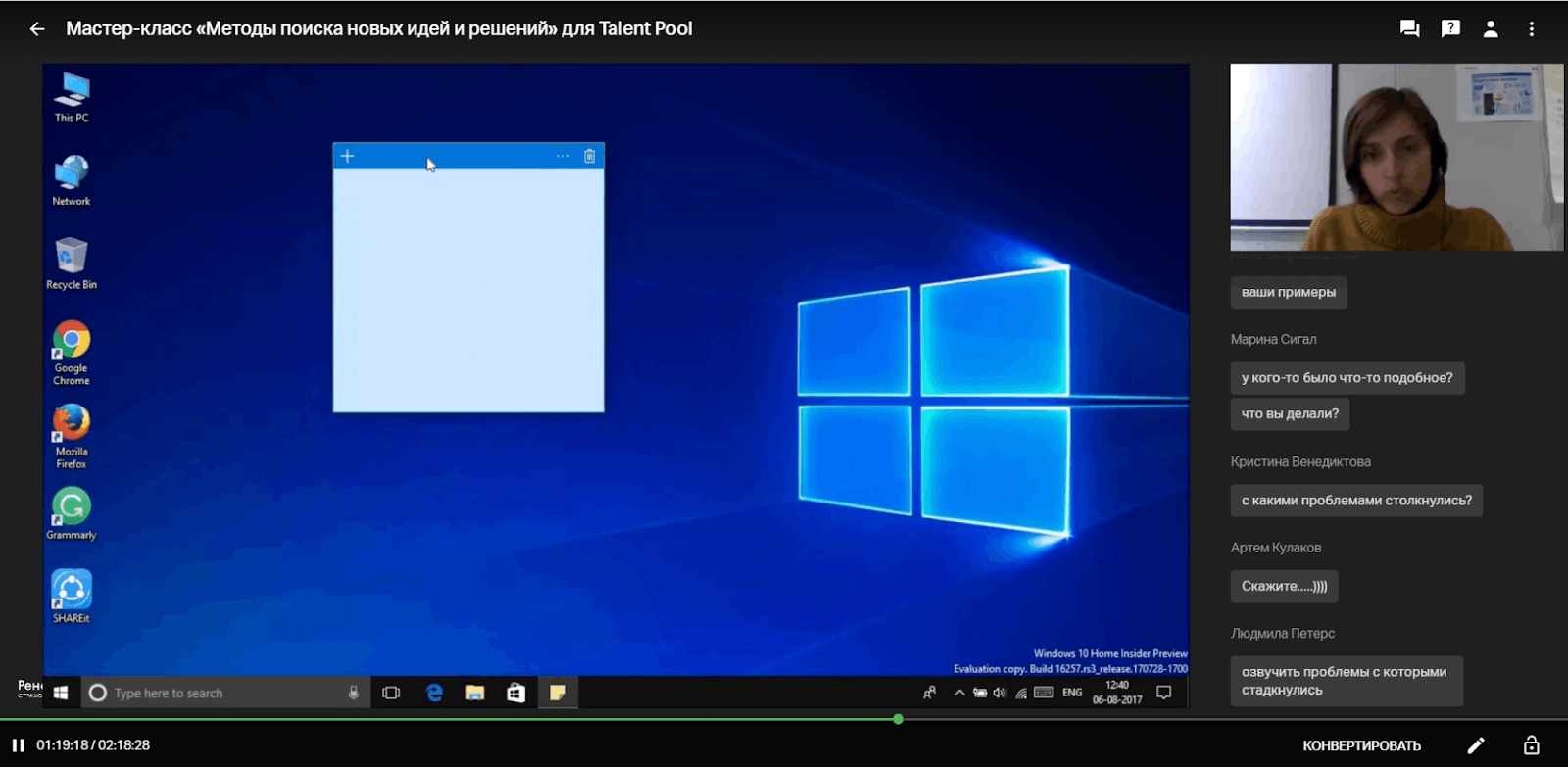
Task: Pause the webinar playback
Action: (18, 745)
